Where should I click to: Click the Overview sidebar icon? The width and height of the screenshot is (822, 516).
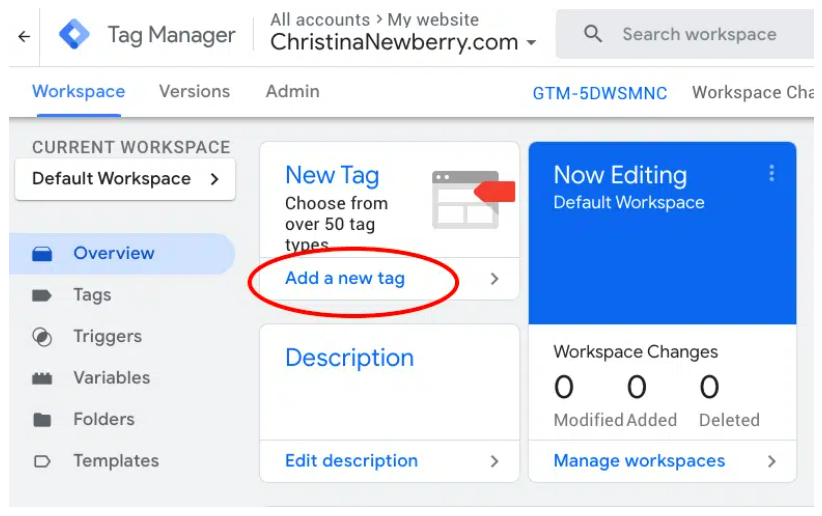[x=42, y=253]
